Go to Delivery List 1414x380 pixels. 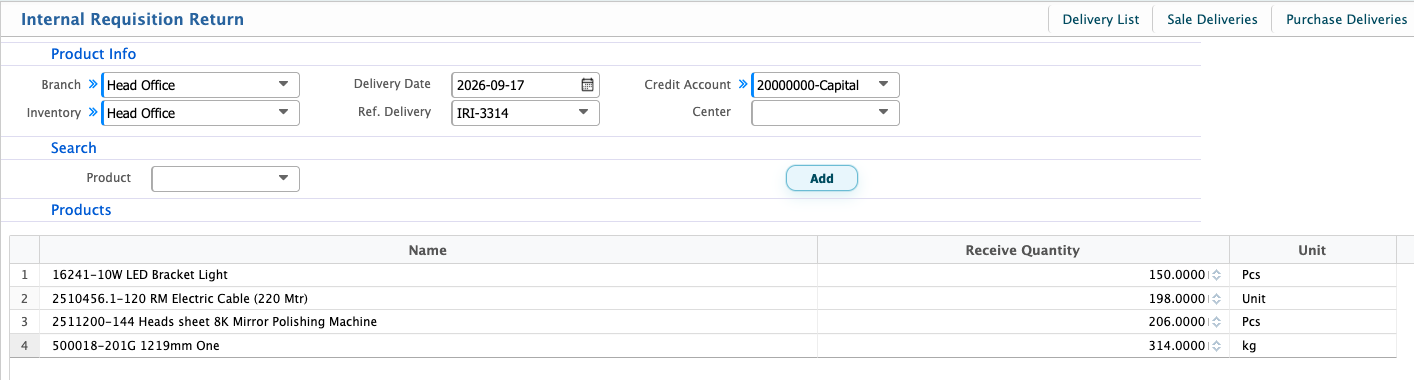point(1101,19)
